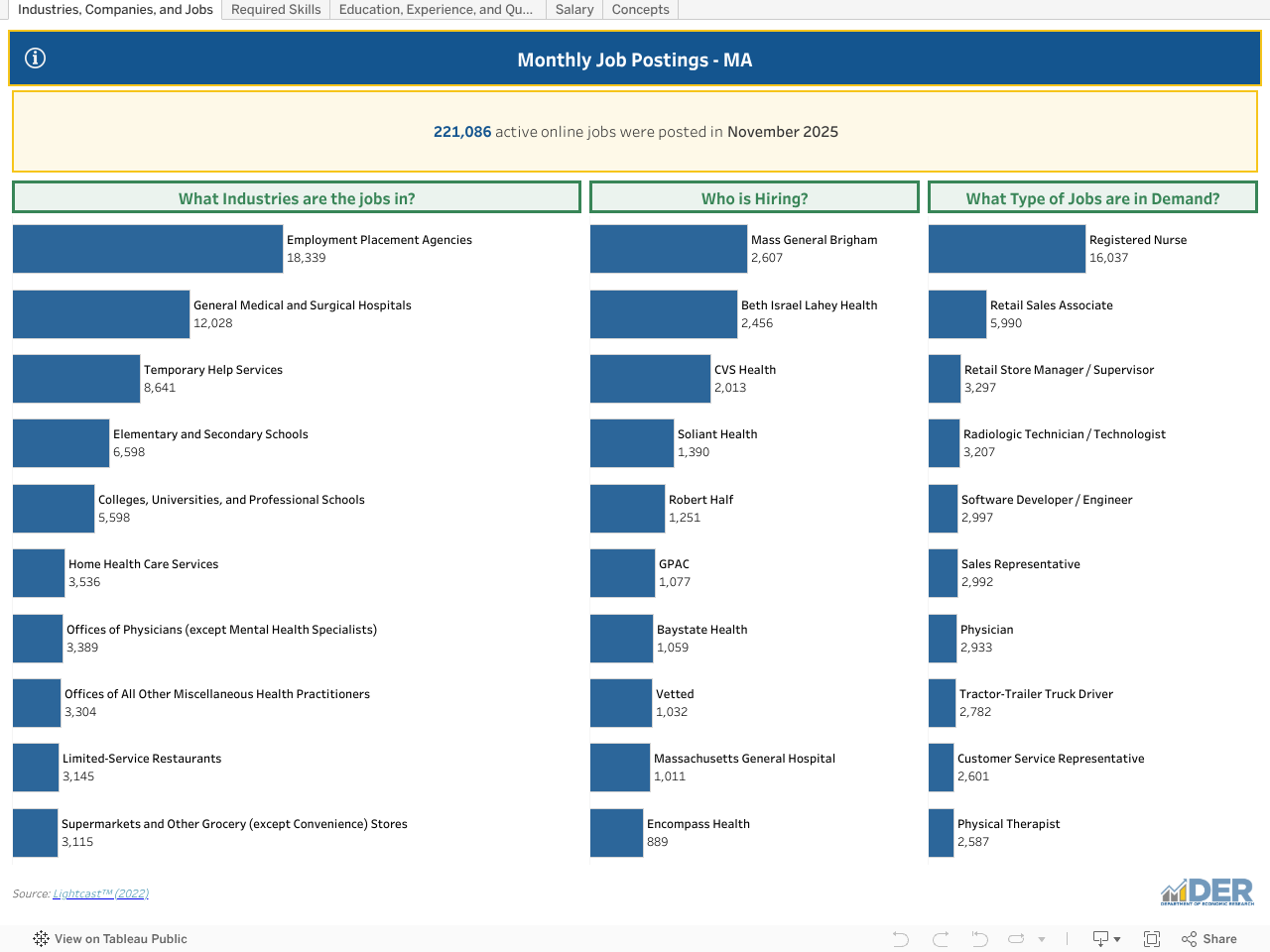This screenshot has height=952, width=1270.
Task: Enter full screen with the Full Screen icon
Action: (x=1152, y=939)
